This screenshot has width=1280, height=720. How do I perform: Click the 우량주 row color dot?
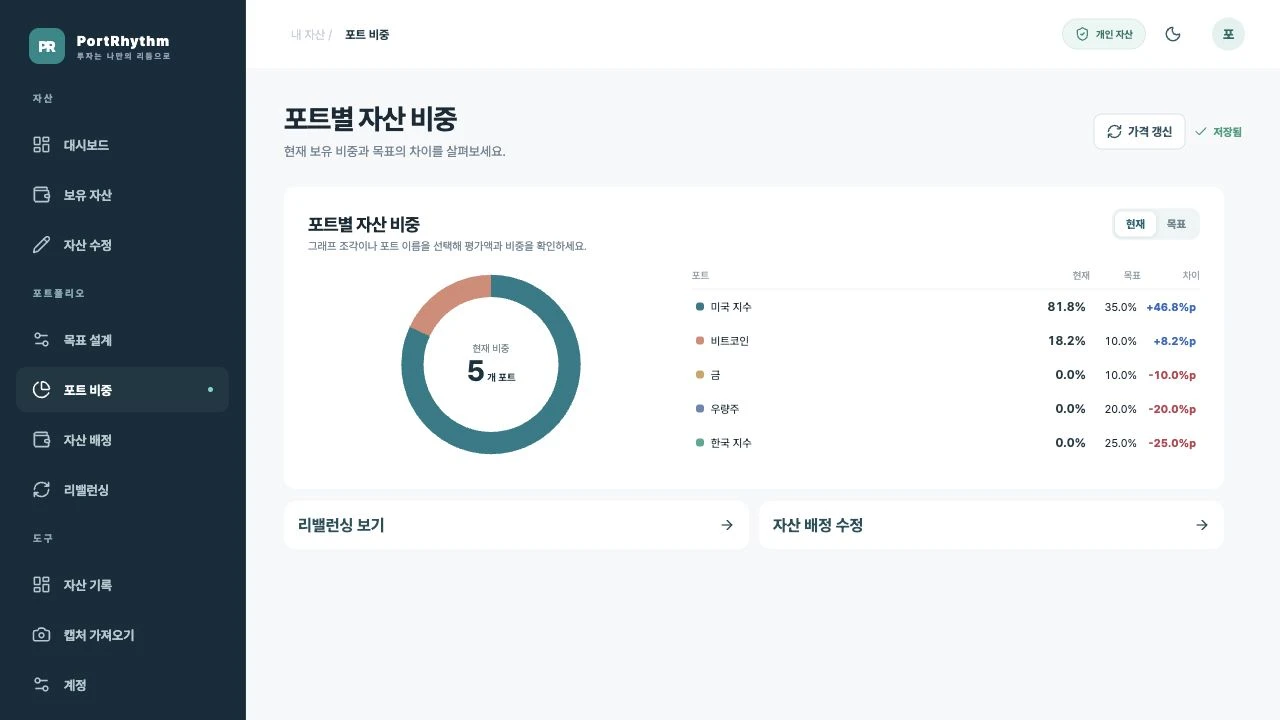(700, 409)
